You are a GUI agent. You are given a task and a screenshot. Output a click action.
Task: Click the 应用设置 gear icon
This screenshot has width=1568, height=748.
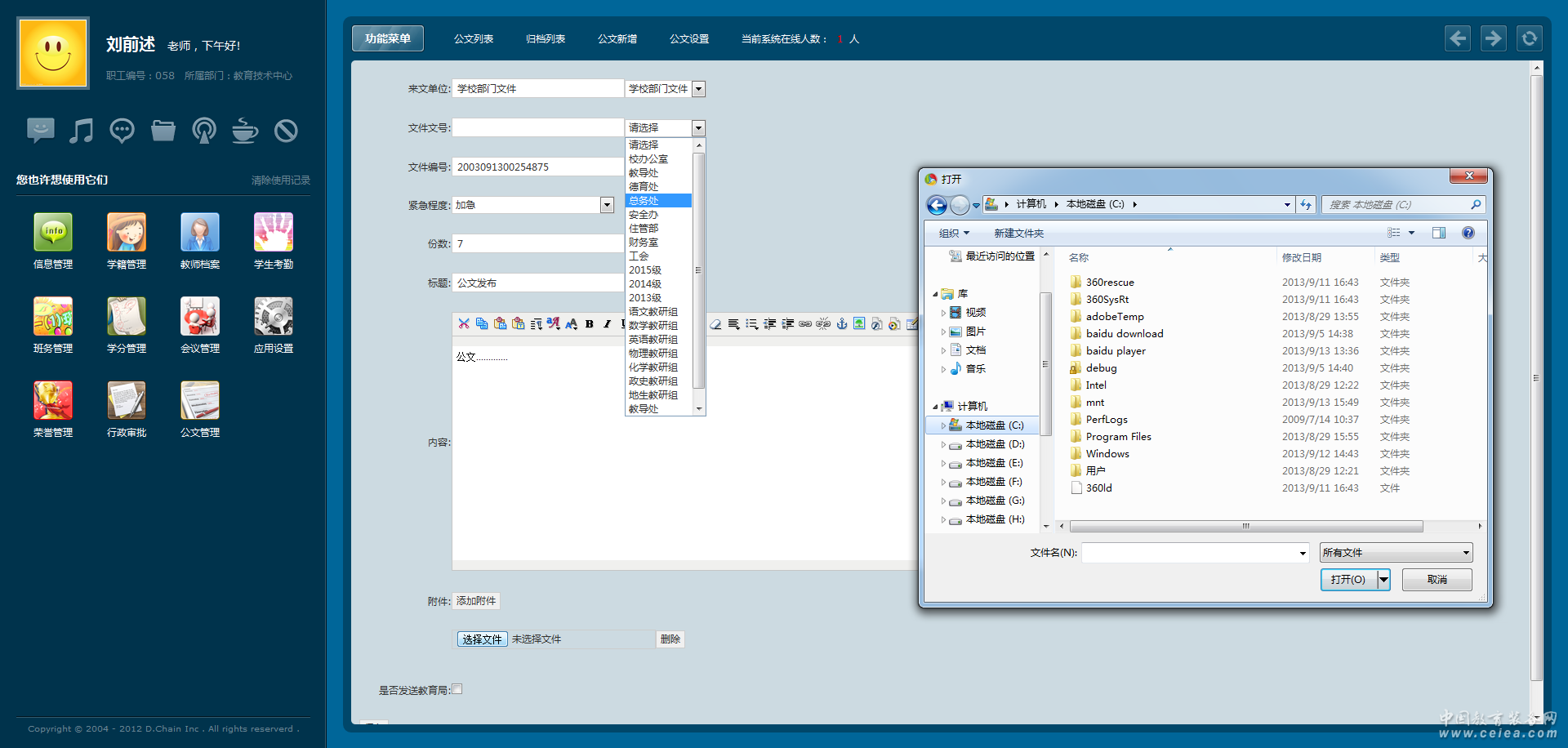(274, 317)
